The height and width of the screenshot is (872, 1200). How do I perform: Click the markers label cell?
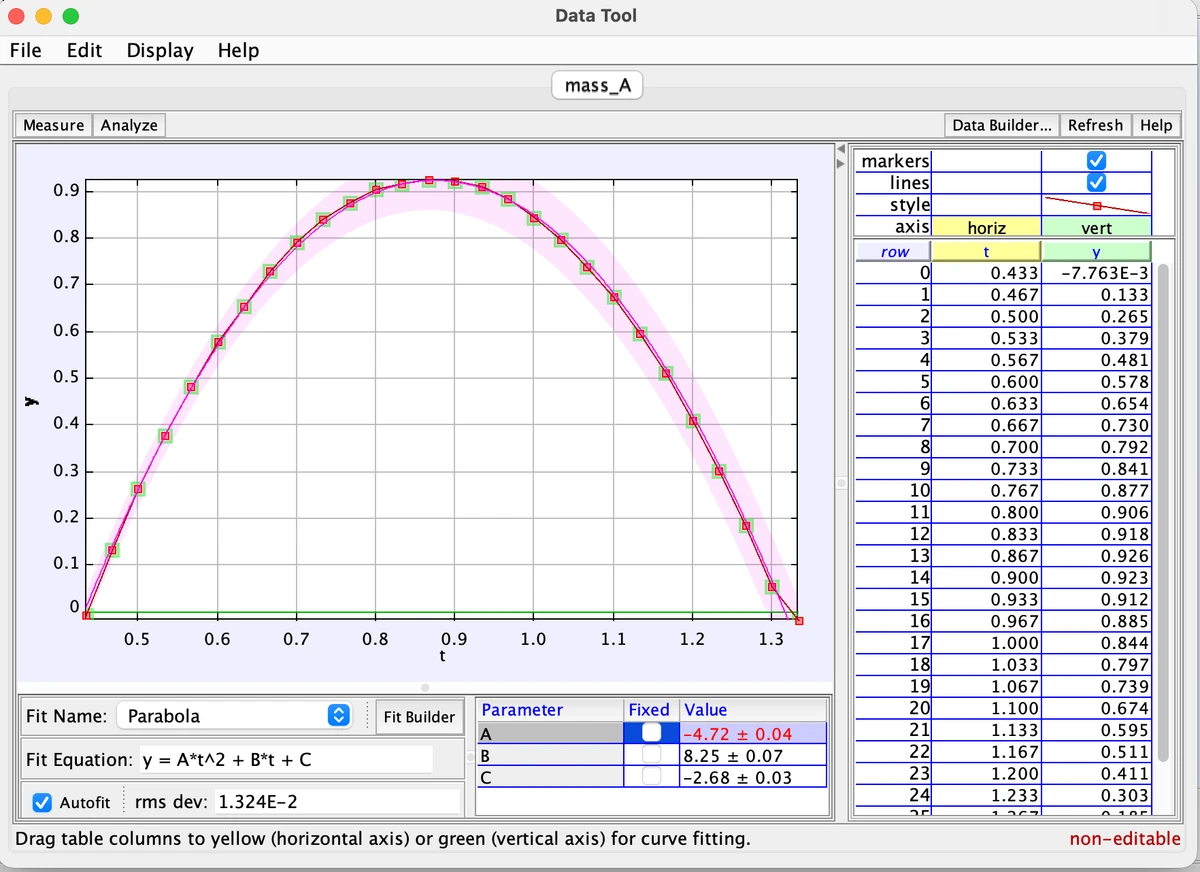(x=894, y=161)
